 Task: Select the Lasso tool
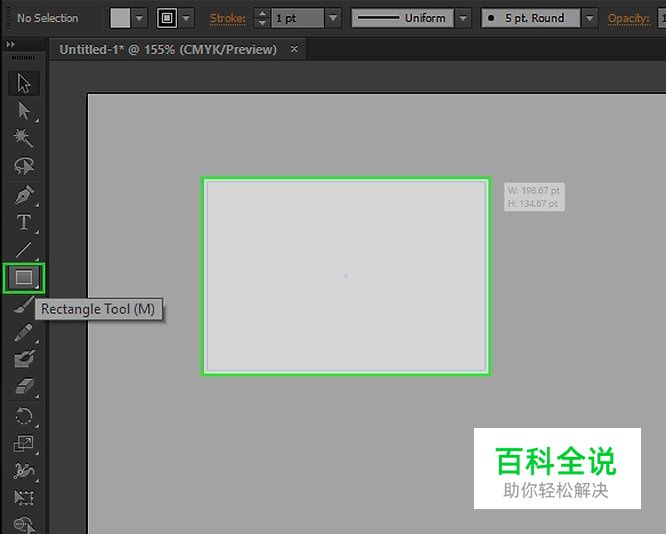[24, 167]
